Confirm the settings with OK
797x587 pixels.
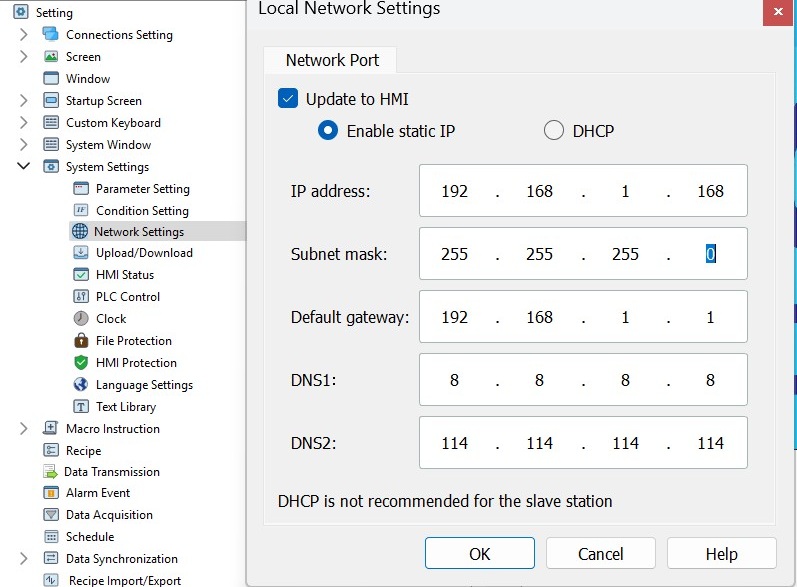click(480, 553)
